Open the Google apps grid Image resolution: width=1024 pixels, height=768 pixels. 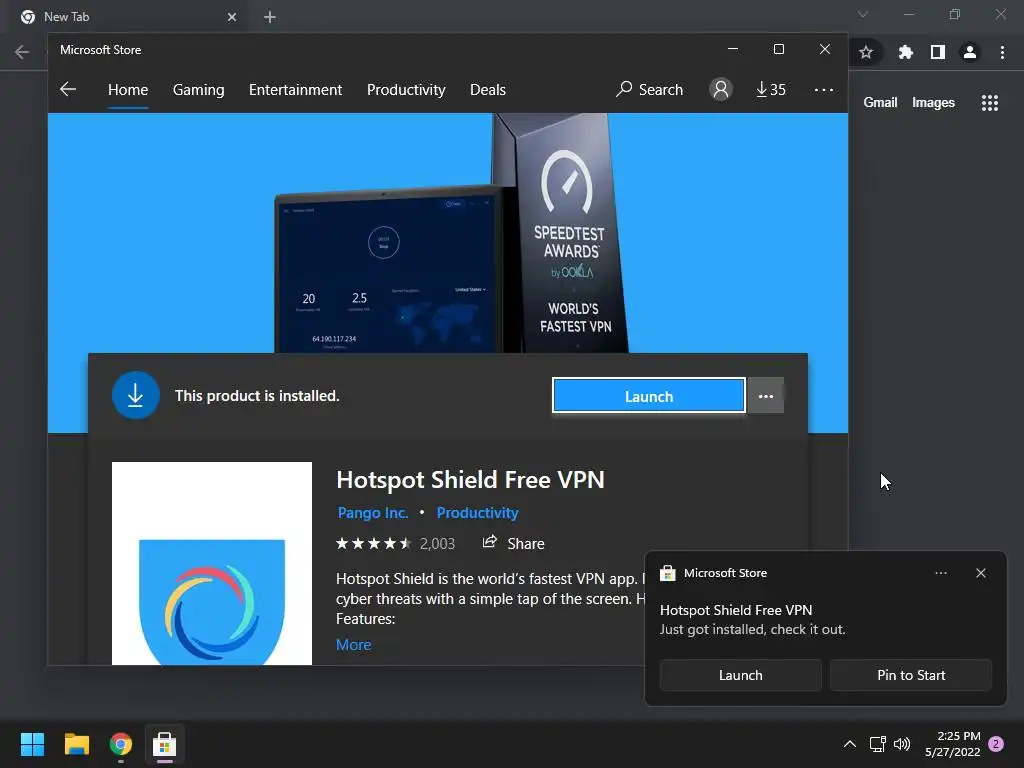(x=990, y=103)
